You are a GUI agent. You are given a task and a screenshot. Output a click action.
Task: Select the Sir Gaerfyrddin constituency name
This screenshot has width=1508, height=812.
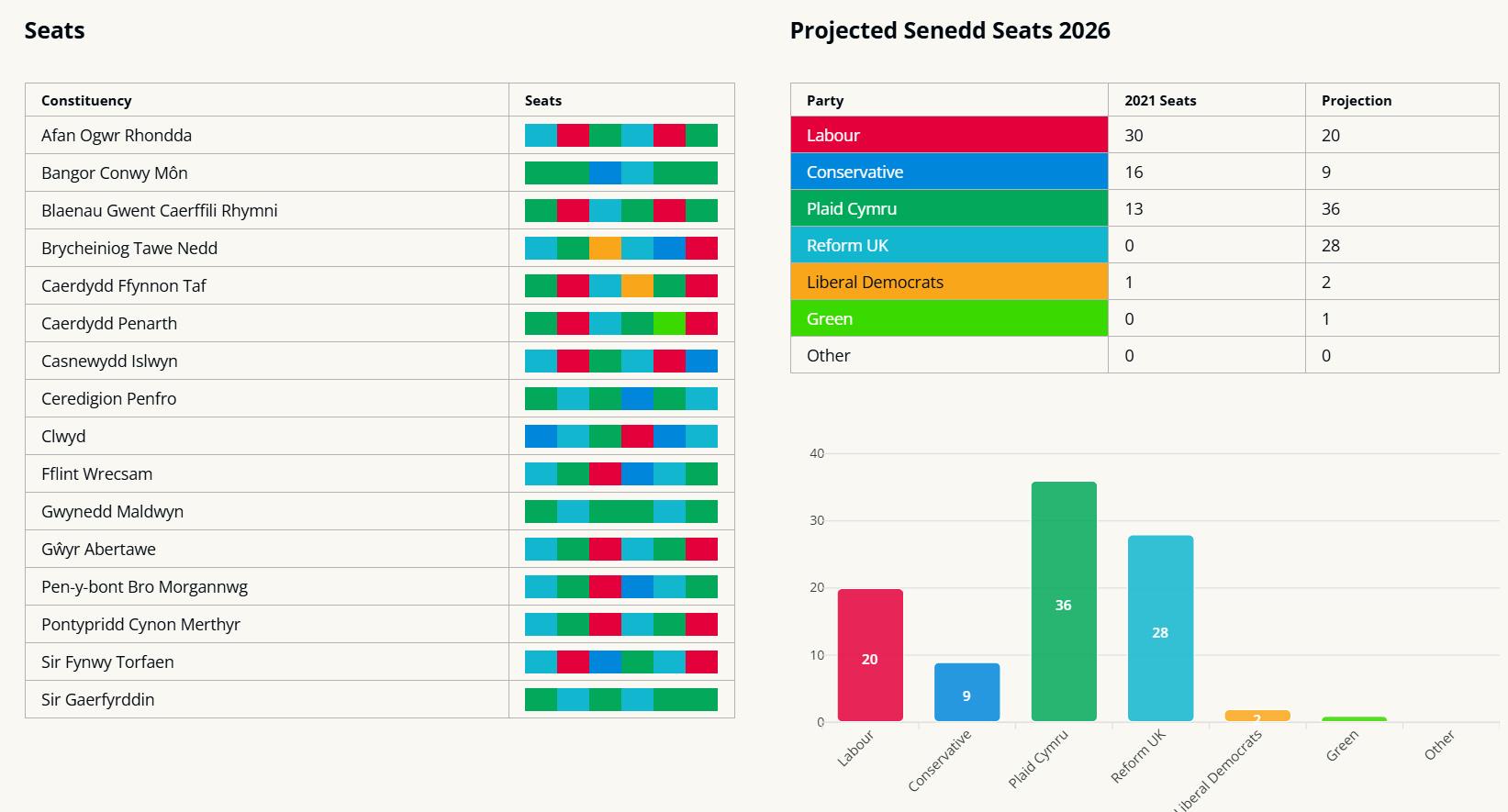pyautogui.click(x=98, y=700)
